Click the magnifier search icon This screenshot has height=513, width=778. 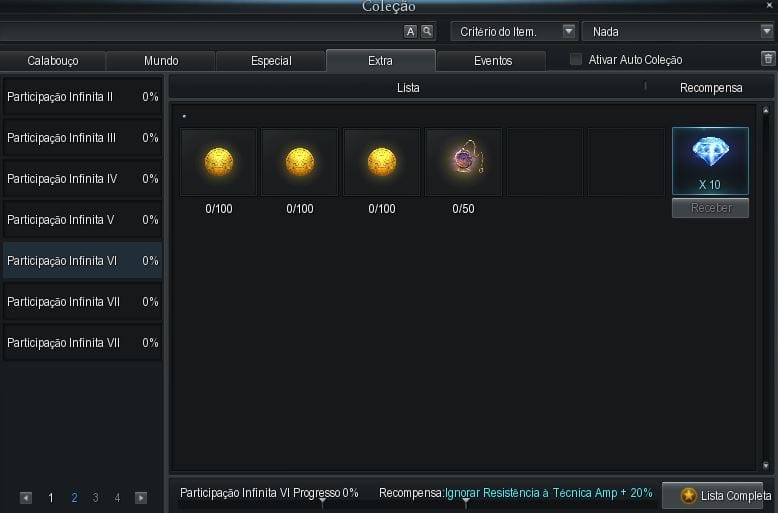(x=427, y=32)
